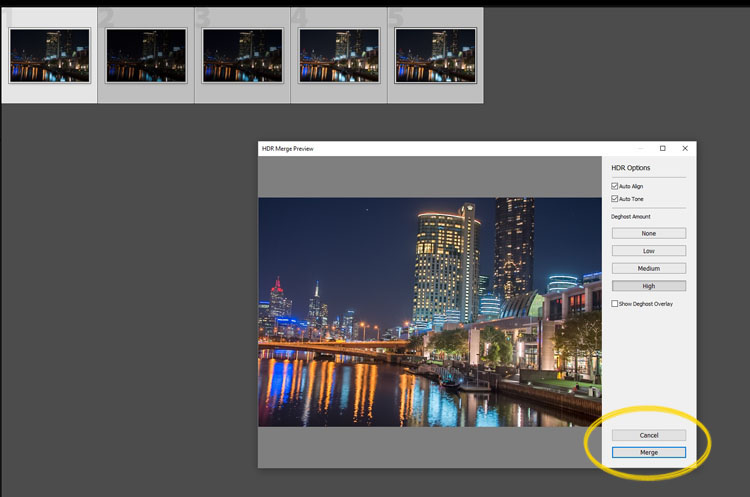Set deghost amount to Low
Screen dimensions: 750x497
point(648,251)
